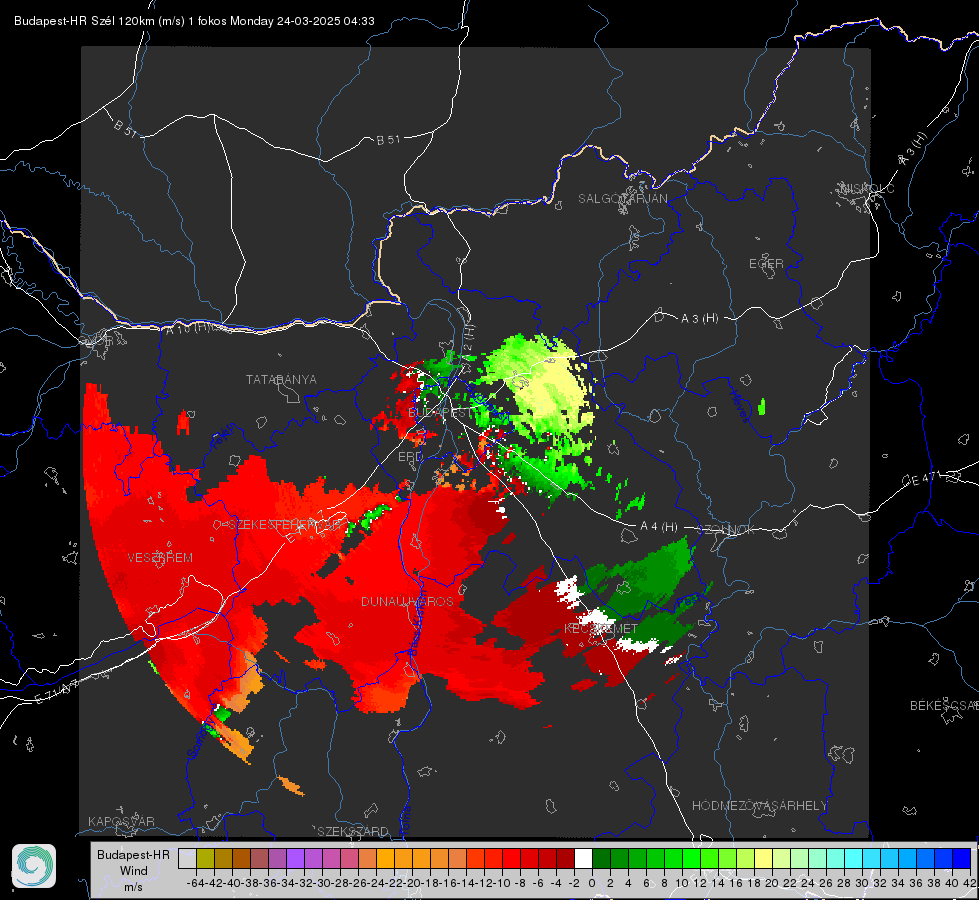979x900 pixels.
Task: Select the EGER city label
Action: point(766,264)
